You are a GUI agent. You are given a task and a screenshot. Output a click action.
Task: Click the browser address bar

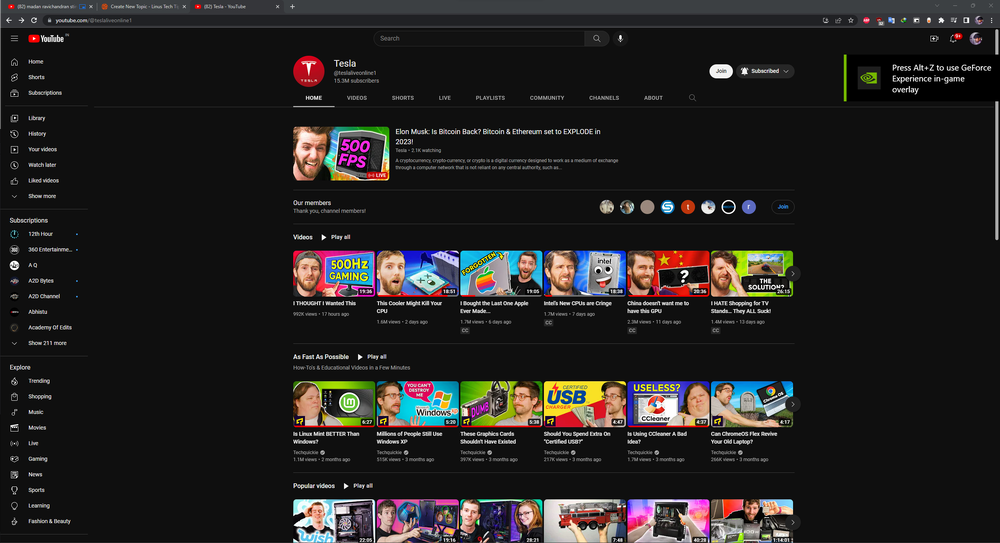pyautogui.click(x=434, y=20)
